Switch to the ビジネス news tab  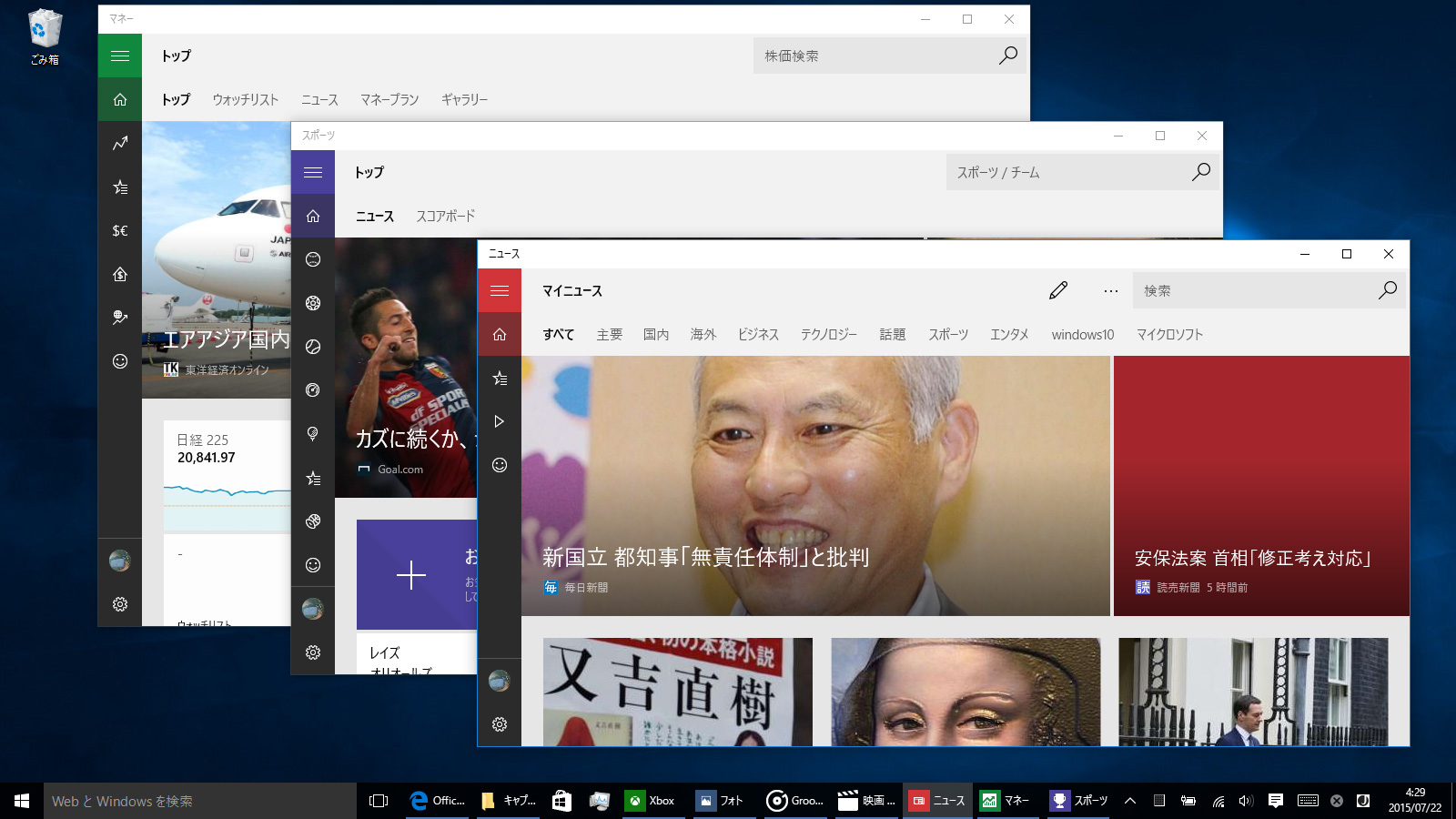(758, 335)
